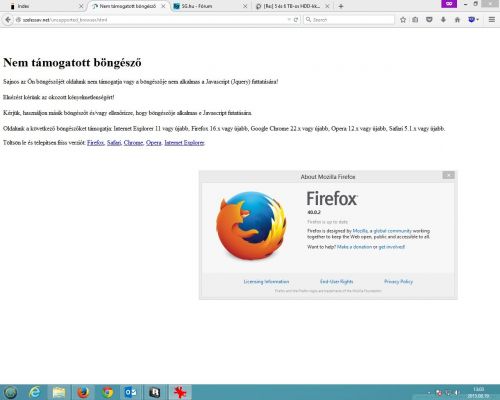Open the Windows Start button
This screenshot has width=500, height=400.
[10, 392]
